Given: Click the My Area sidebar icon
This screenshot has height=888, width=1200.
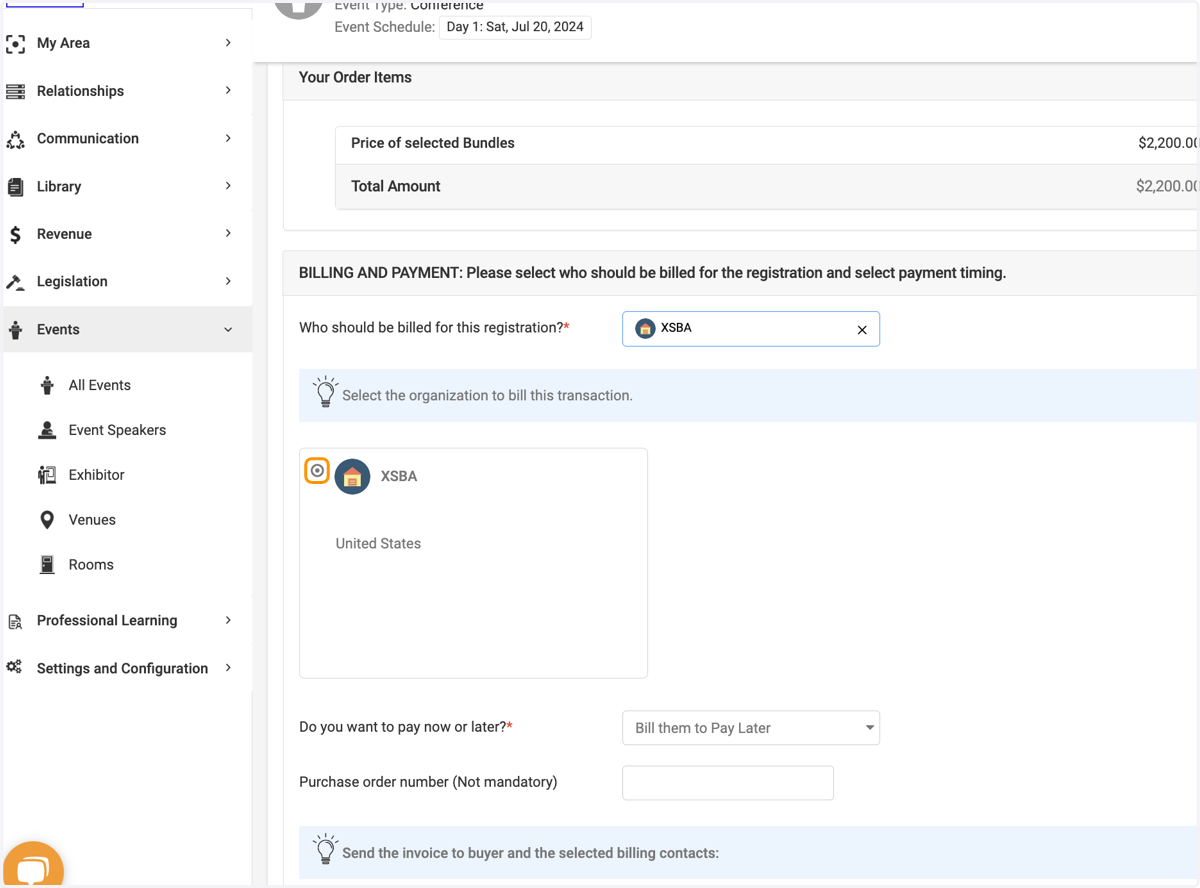Looking at the screenshot, I should [x=15, y=44].
